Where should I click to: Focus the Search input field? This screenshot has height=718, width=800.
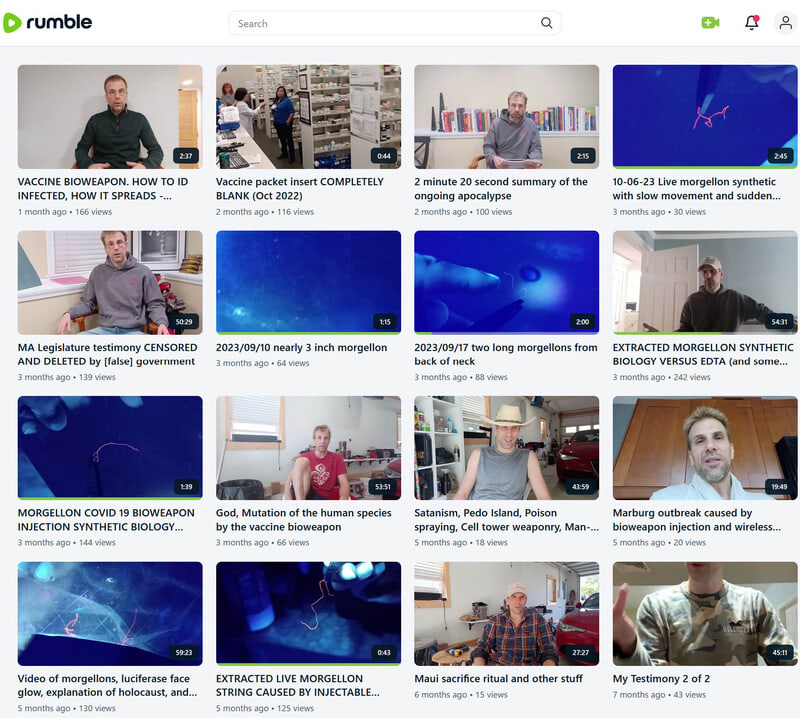tap(395, 23)
